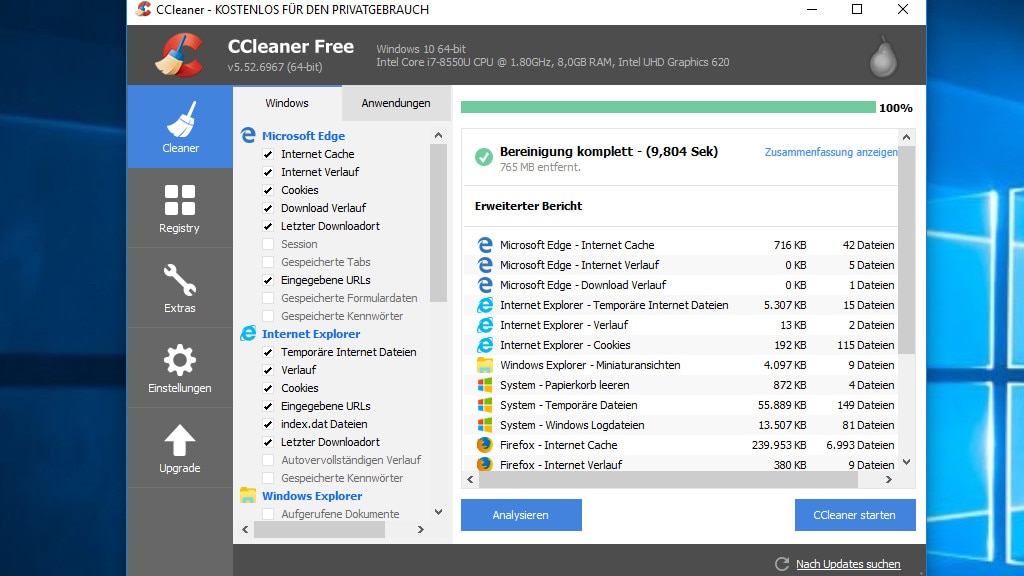The width and height of the screenshot is (1024, 576).
Task: Click the Microsoft Edge icon in results list
Action: pos(486,244)
